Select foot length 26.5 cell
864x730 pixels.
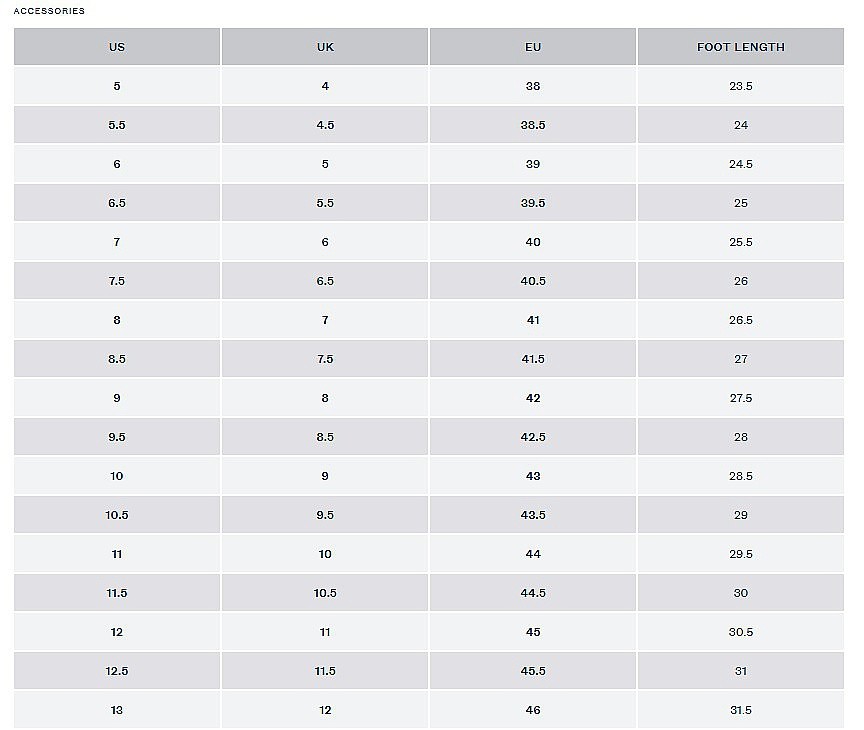pyautogui.click(x=741, y=320)
